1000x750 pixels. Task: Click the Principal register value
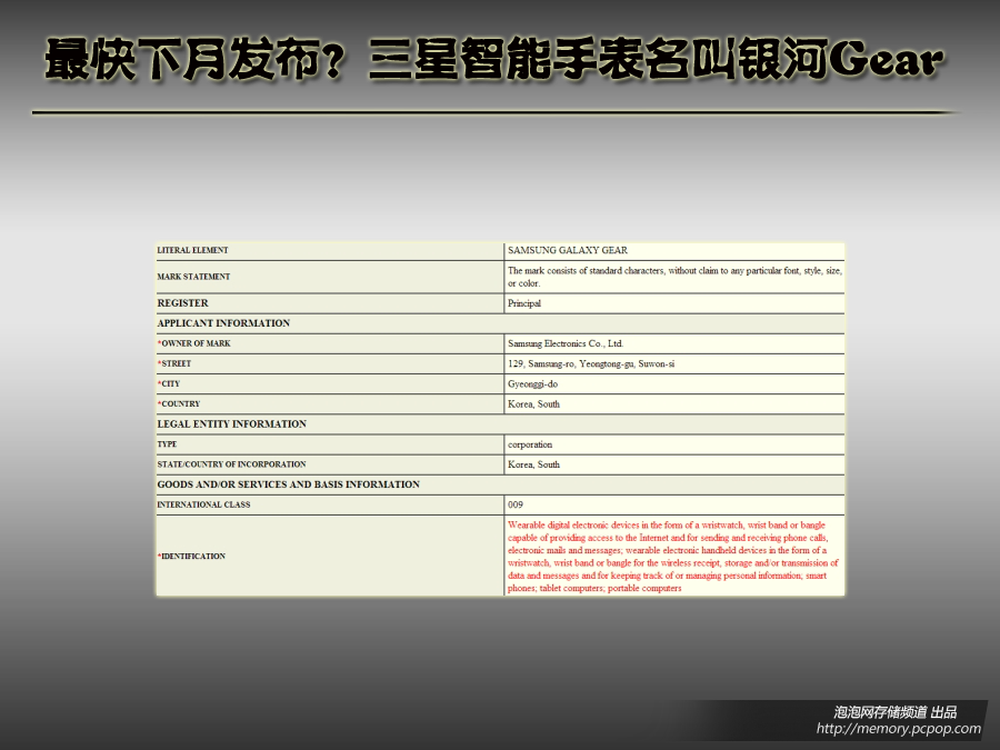tap(524, 303)
